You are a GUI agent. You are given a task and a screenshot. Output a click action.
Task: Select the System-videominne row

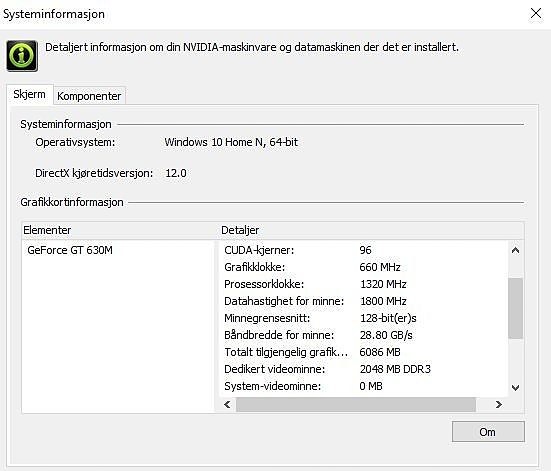[x=364, y=386]
